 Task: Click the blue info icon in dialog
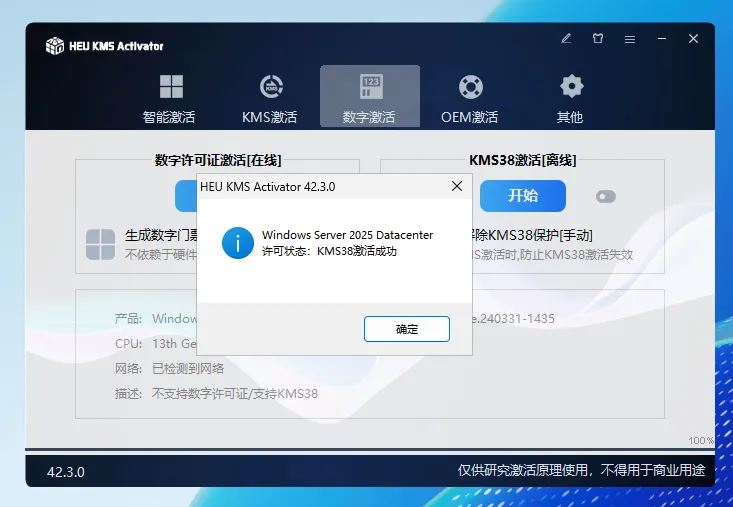[x=238, y=243]
